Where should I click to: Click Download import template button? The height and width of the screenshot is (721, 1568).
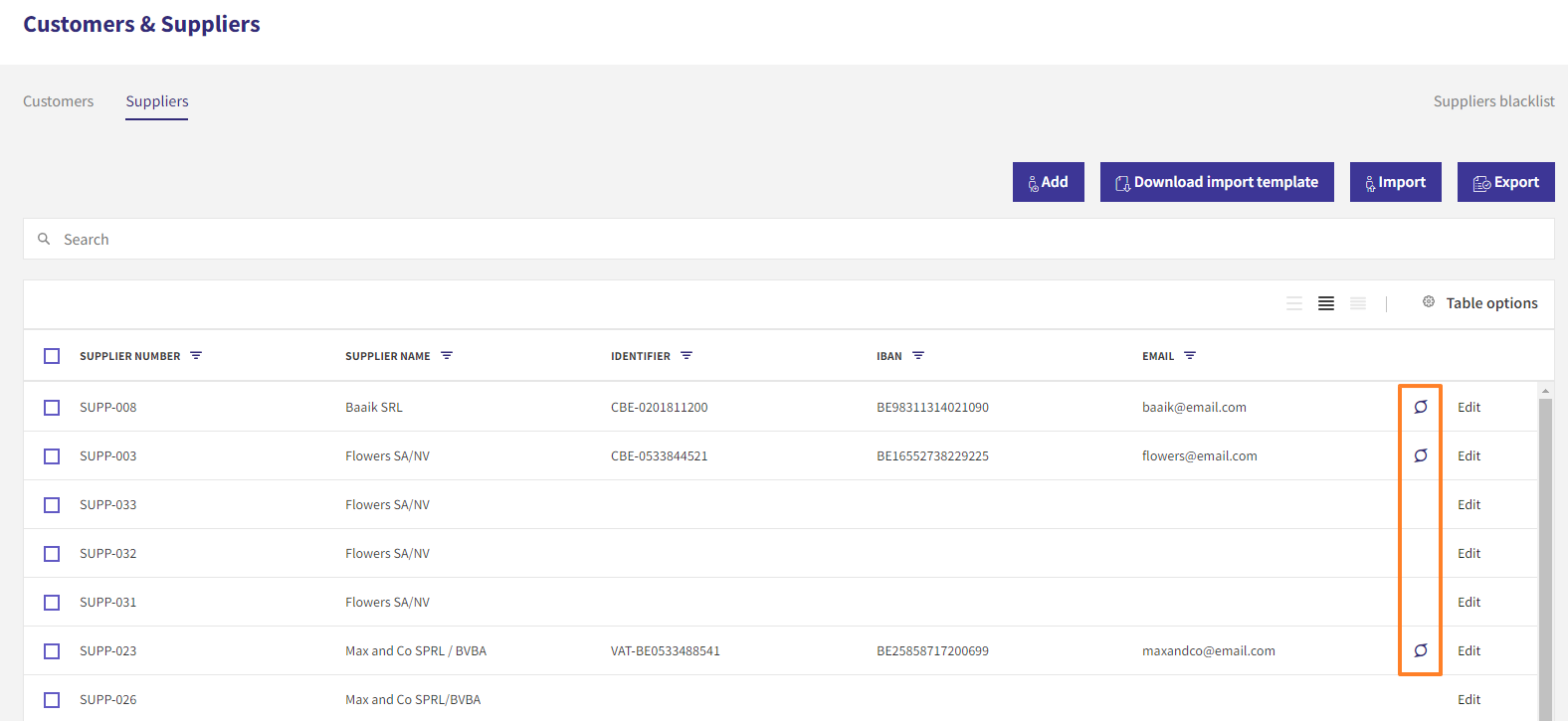1217,182
